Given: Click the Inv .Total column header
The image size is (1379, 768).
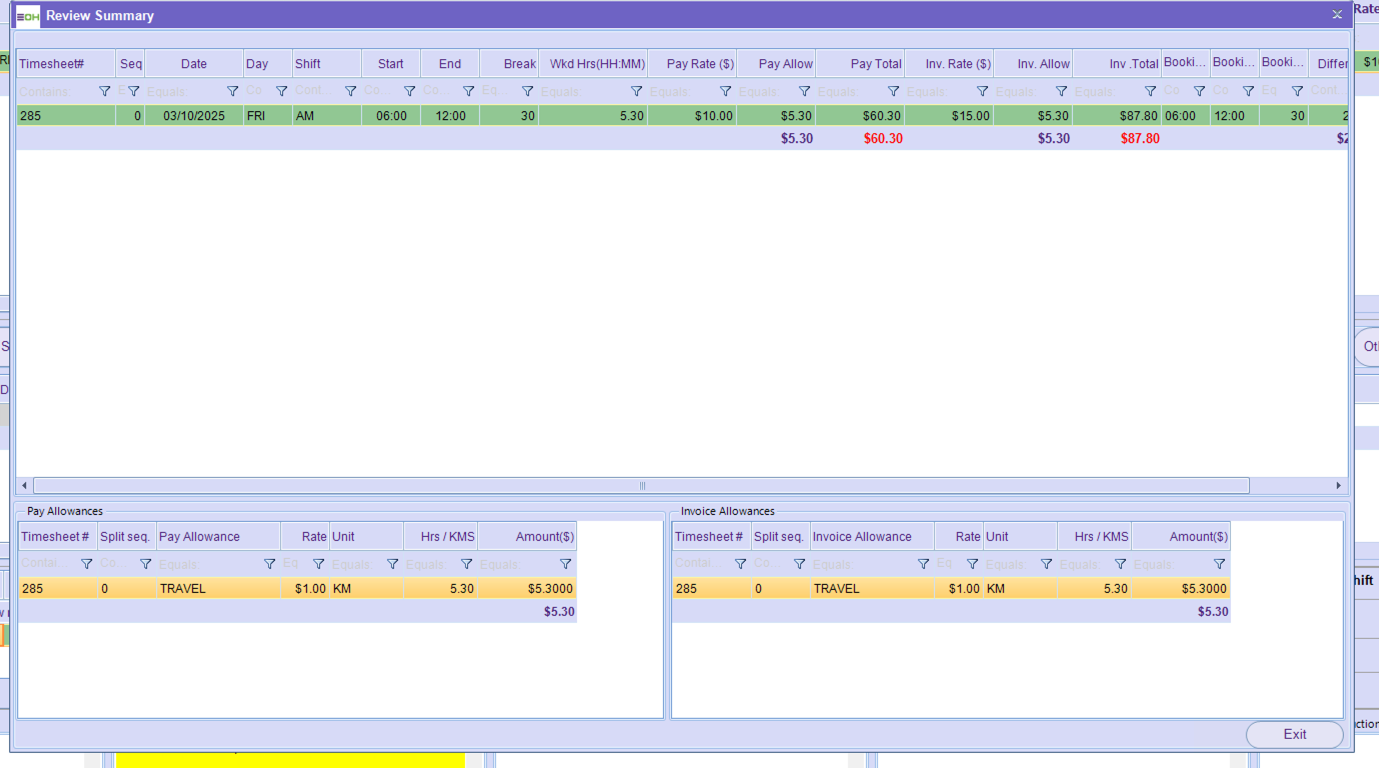Looking at the screenshot, I should (1117, 64).
